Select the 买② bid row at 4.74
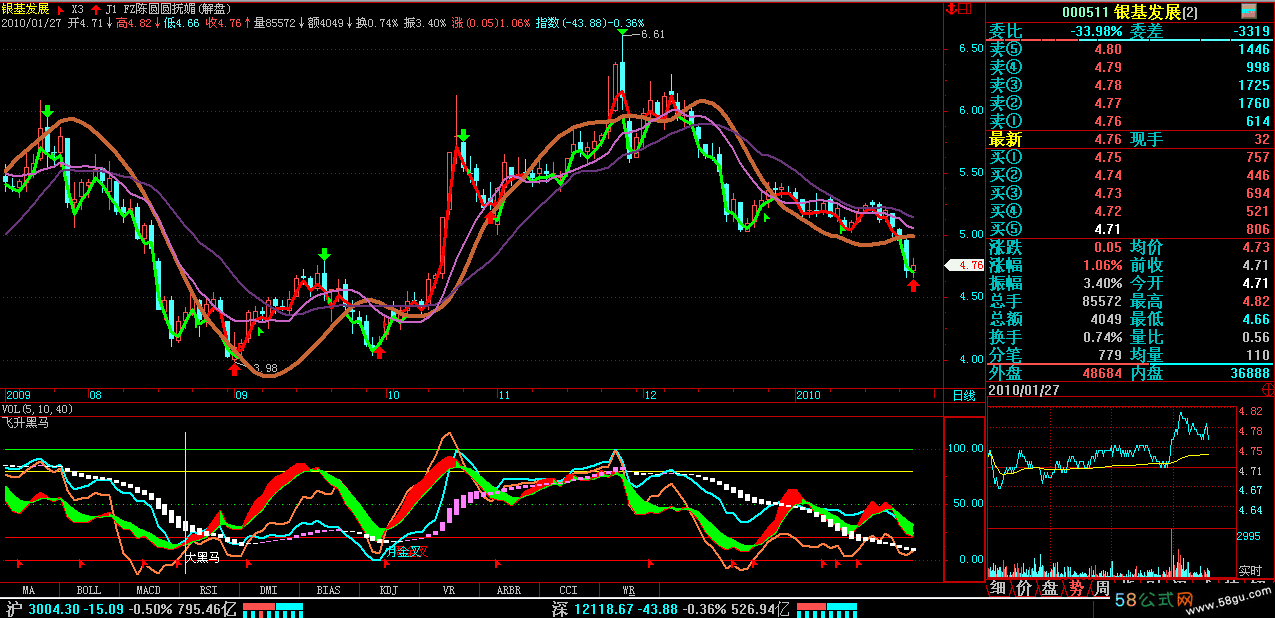The width and height of the screenshot is (1275, 618). click(1130, 175)
